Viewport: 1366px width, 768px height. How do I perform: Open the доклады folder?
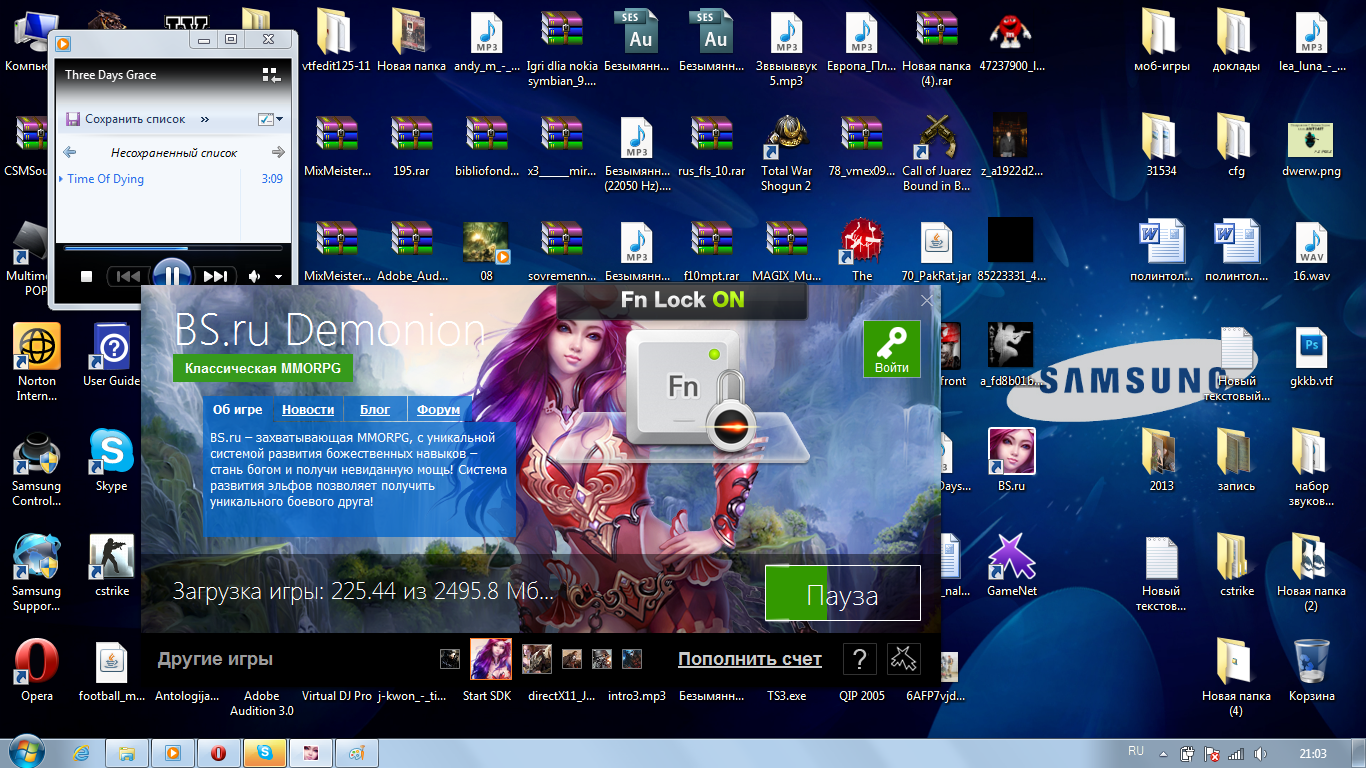point(1236,40)
